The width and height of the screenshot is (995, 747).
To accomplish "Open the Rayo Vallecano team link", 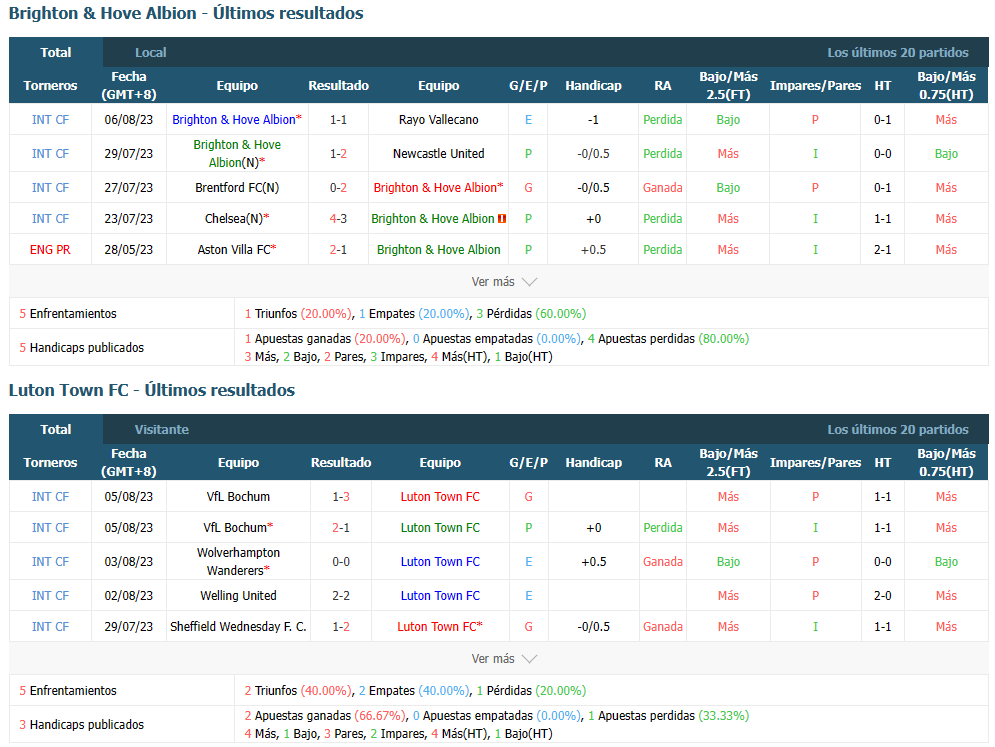I will (x=438, y=120).
